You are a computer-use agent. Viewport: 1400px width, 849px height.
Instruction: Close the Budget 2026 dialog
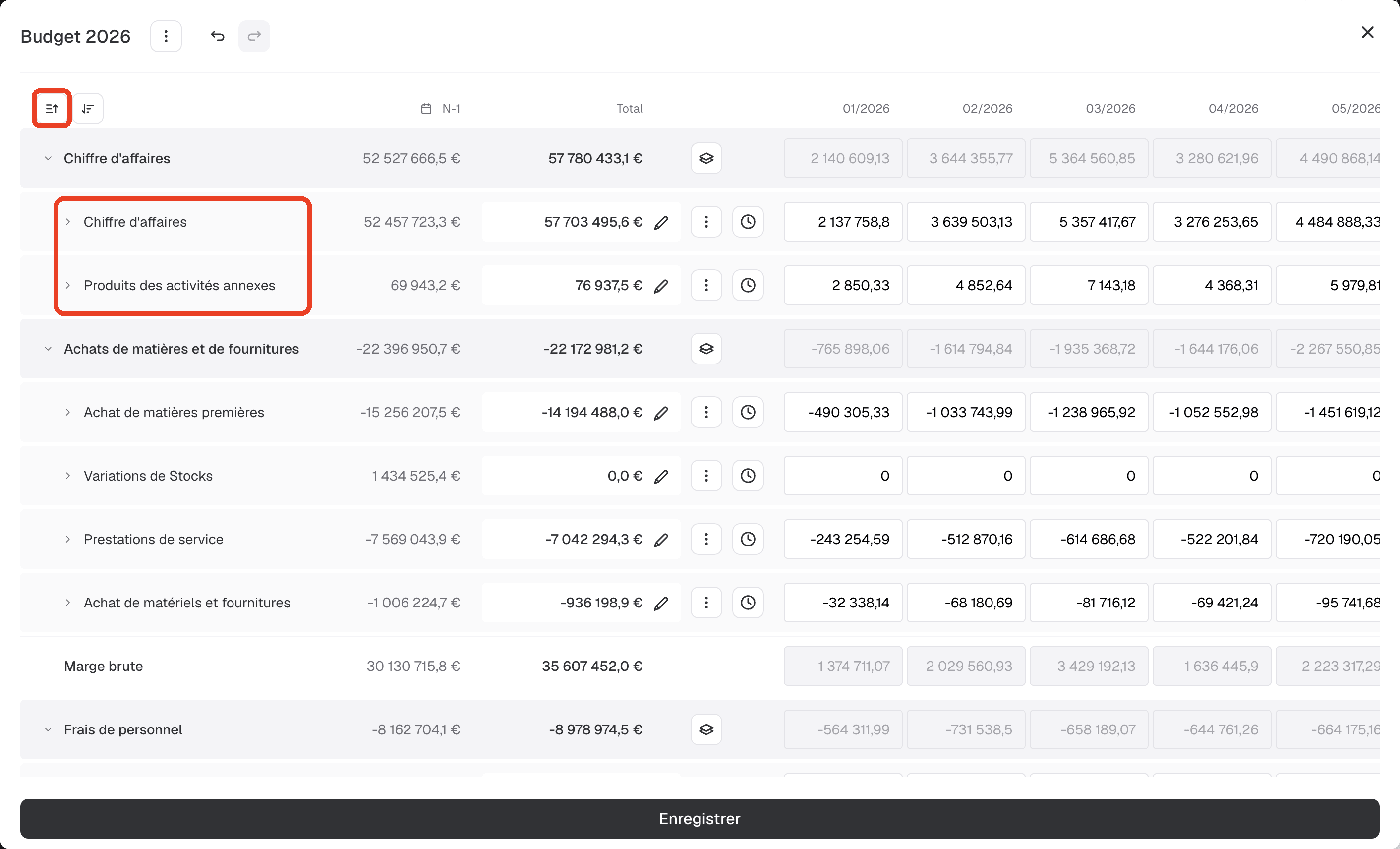[1368, 32]
